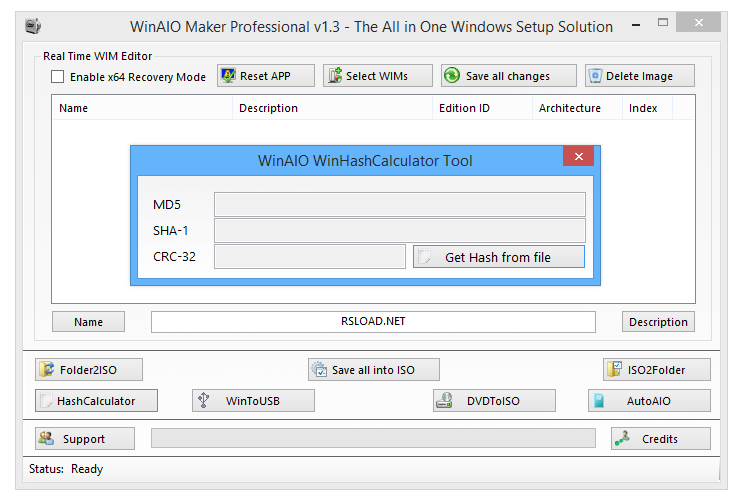This screenshot has height=503, width=750.
Task: Click the Name button below the list
Action: point(88,322)
